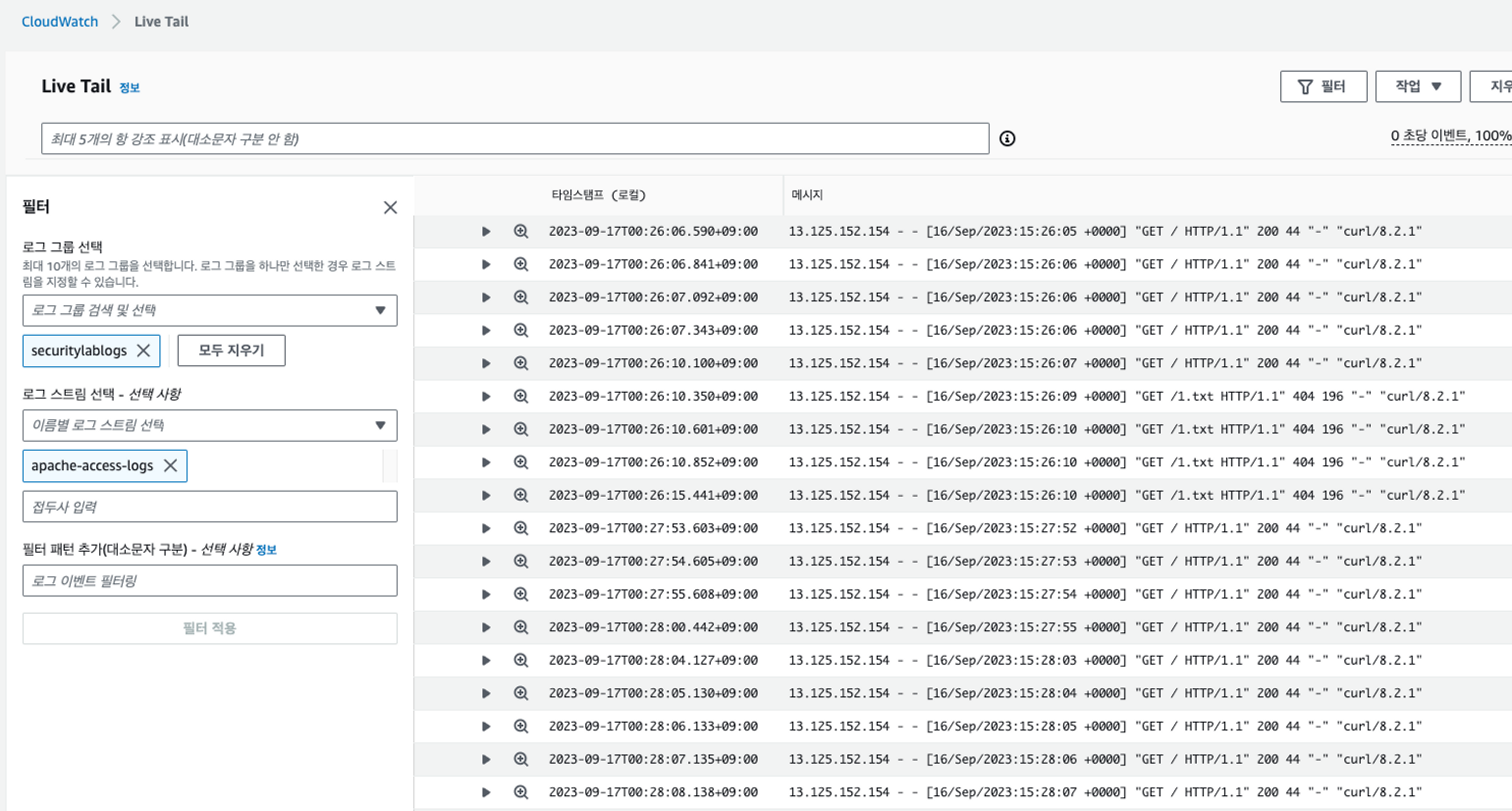Click the 0 초당 이벤트 rate indicator

point(1451,135)
